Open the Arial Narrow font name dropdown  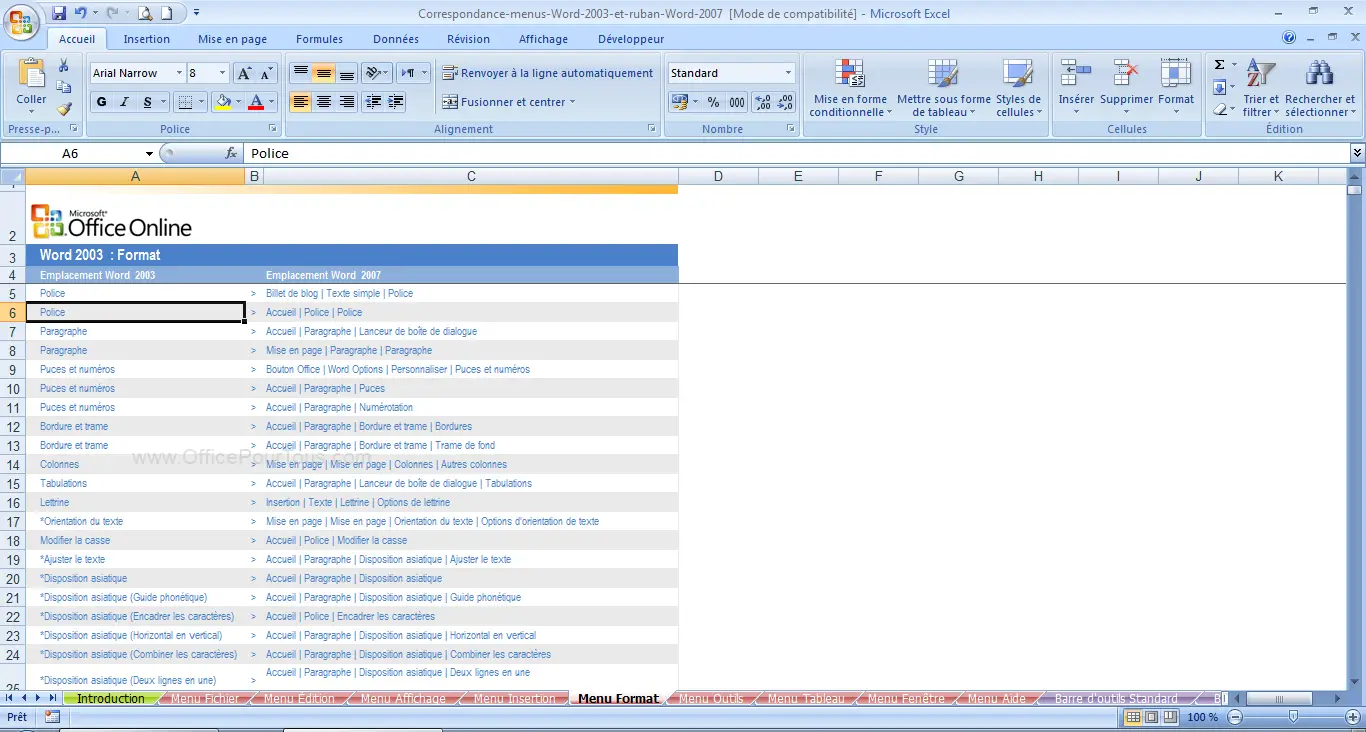pyautogui.click(x=179, y=73)
